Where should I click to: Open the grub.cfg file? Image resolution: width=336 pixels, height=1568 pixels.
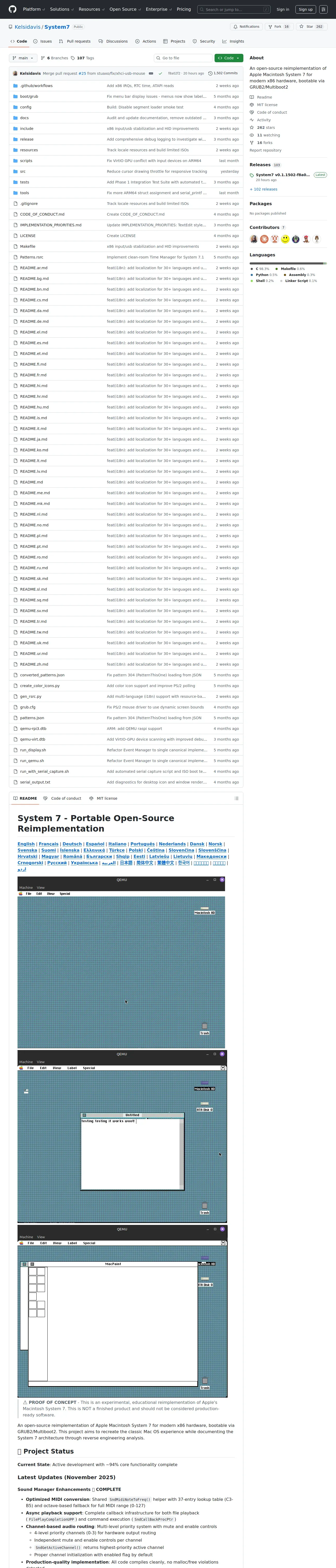[x=27, y=707]
